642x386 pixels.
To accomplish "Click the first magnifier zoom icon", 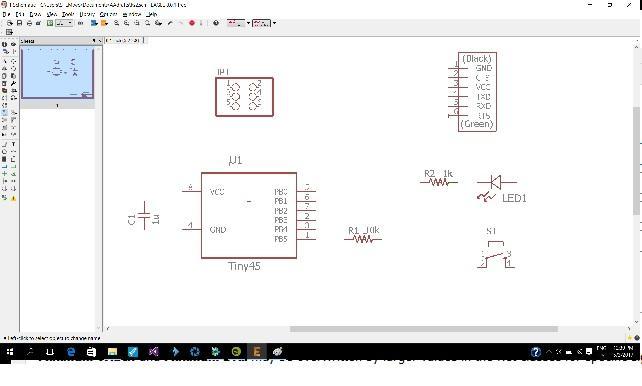I will pyautogui.click(x=117, y=23).
